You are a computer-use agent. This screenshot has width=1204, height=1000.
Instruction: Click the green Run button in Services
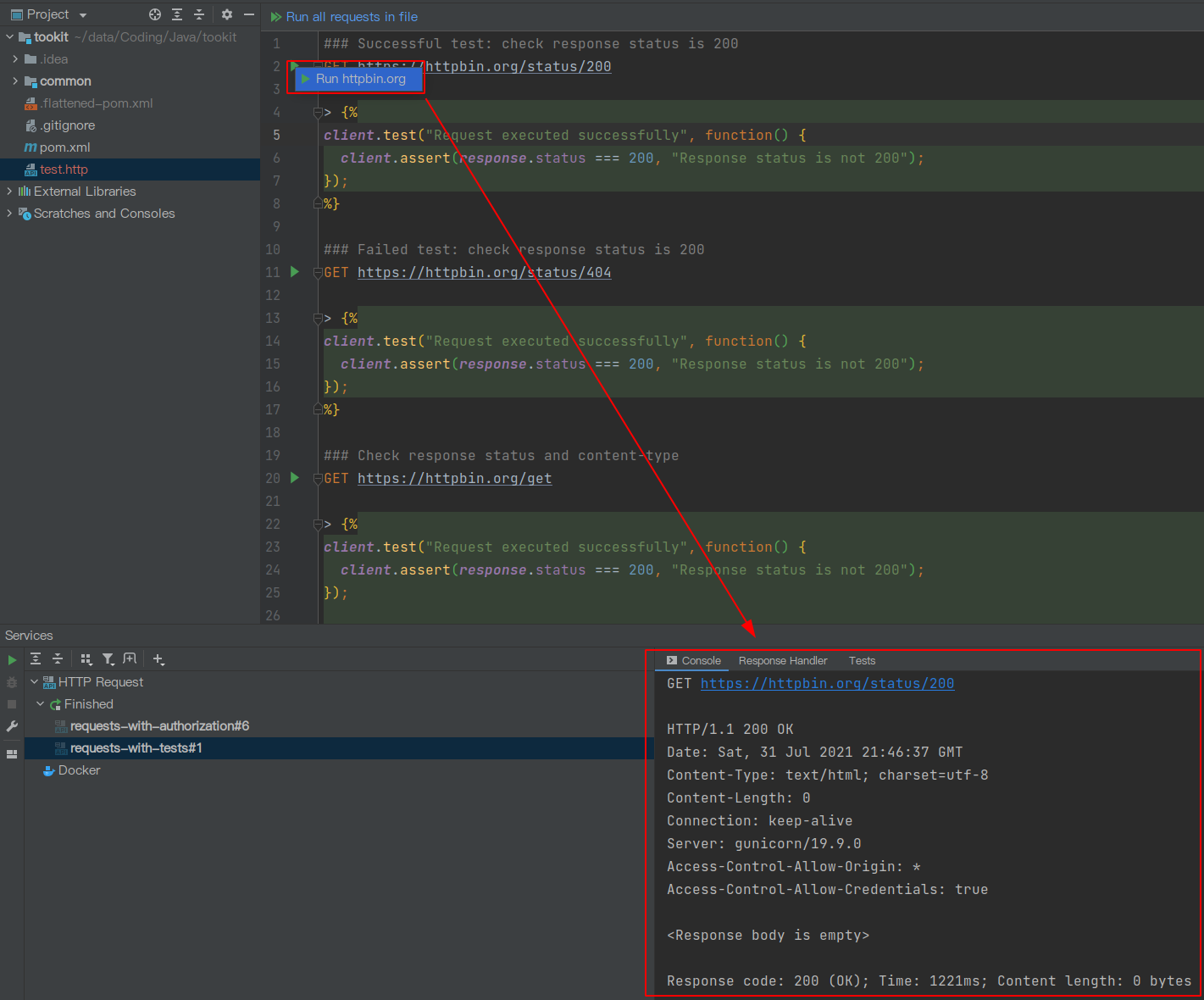click(x=12, y=660)
